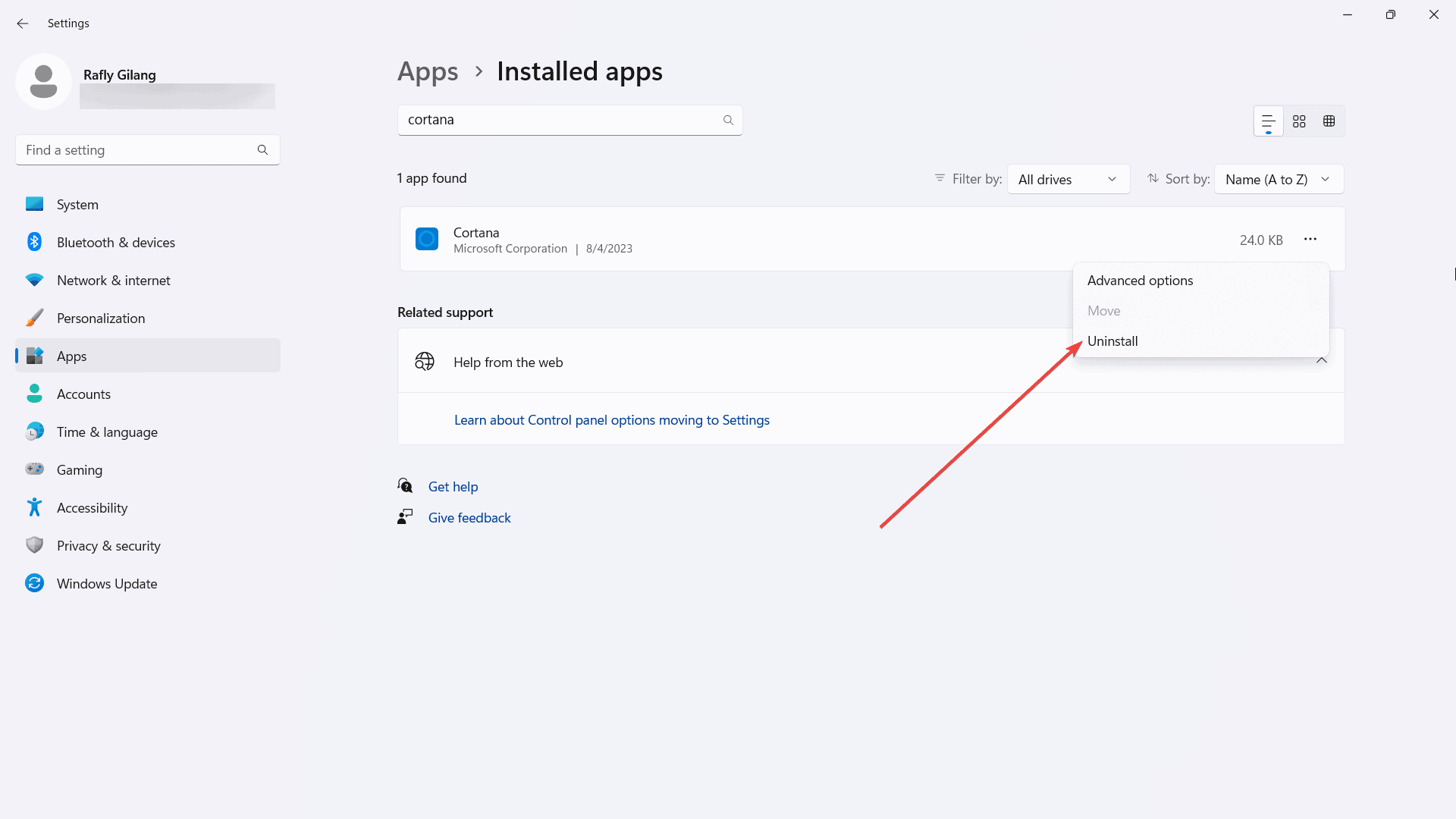Screen dimensions: 1456x819
Task: Click the Cortana app icon
Action: [x=427, y=239]
